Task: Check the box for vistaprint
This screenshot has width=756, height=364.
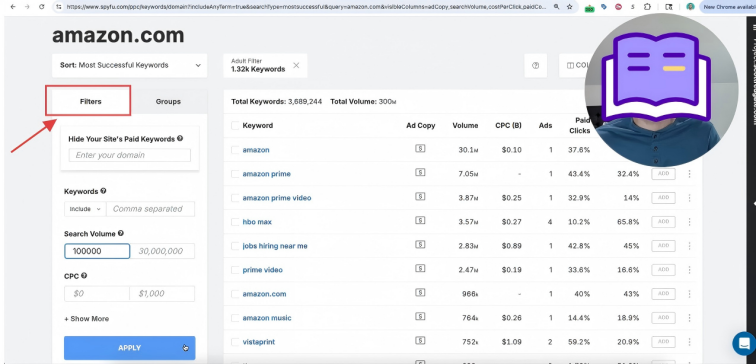Action: click(235, 342)
